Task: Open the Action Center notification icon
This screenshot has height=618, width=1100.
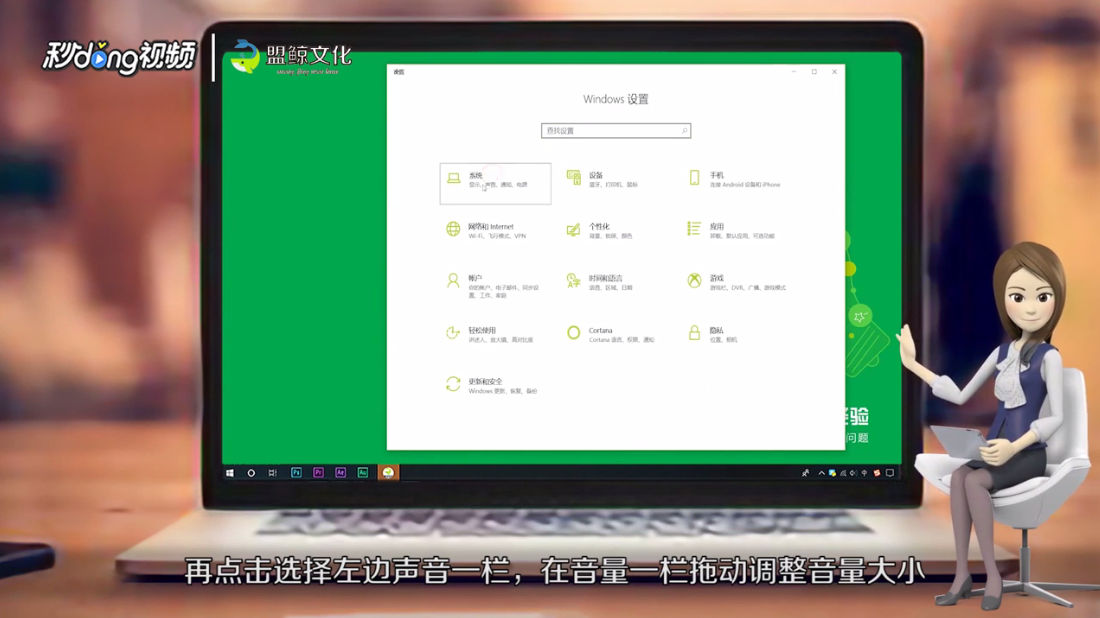Action: tap(890, 473)
